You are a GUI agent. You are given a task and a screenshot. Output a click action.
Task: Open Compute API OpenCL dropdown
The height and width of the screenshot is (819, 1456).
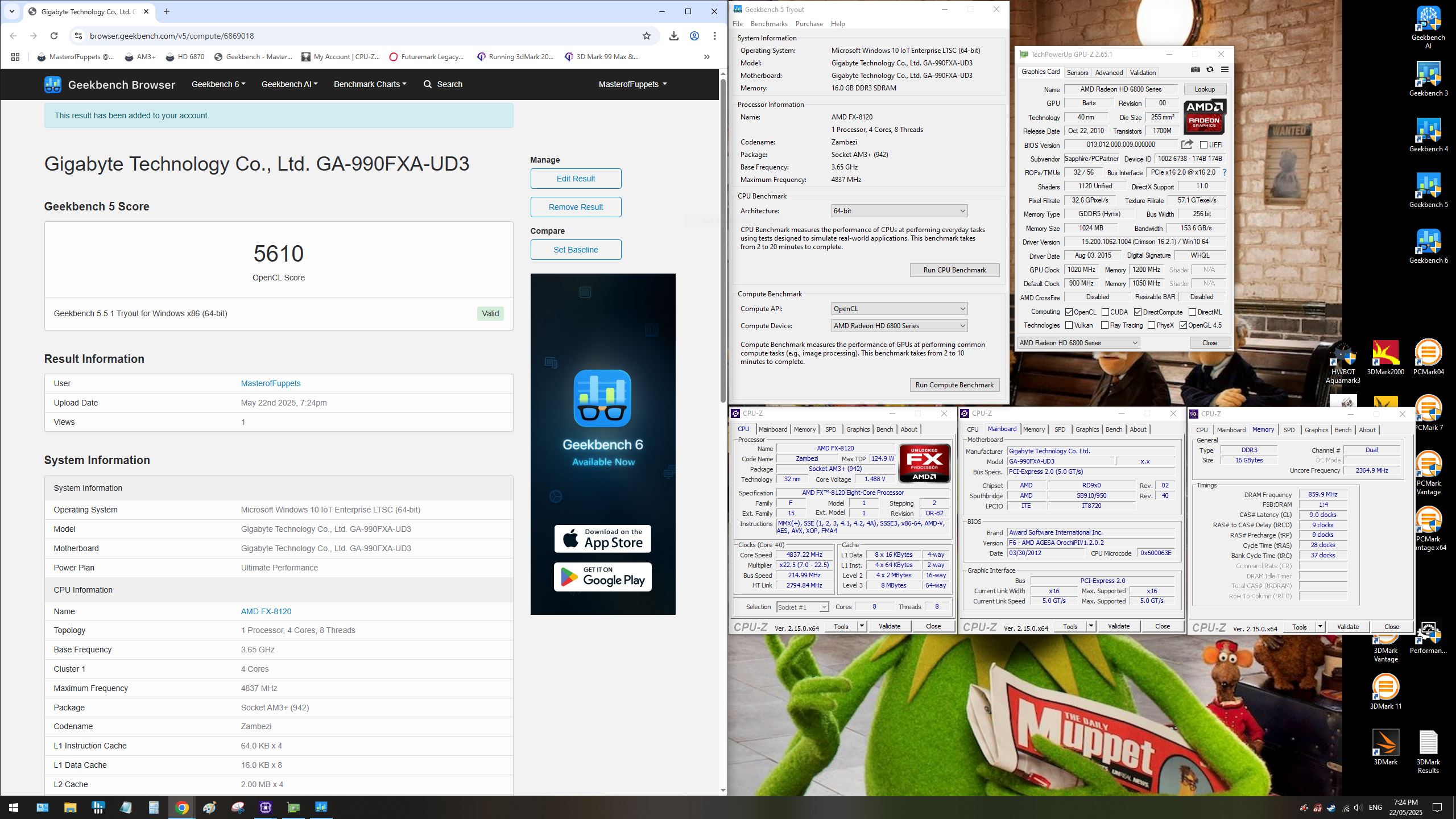(x=899, y=309)
